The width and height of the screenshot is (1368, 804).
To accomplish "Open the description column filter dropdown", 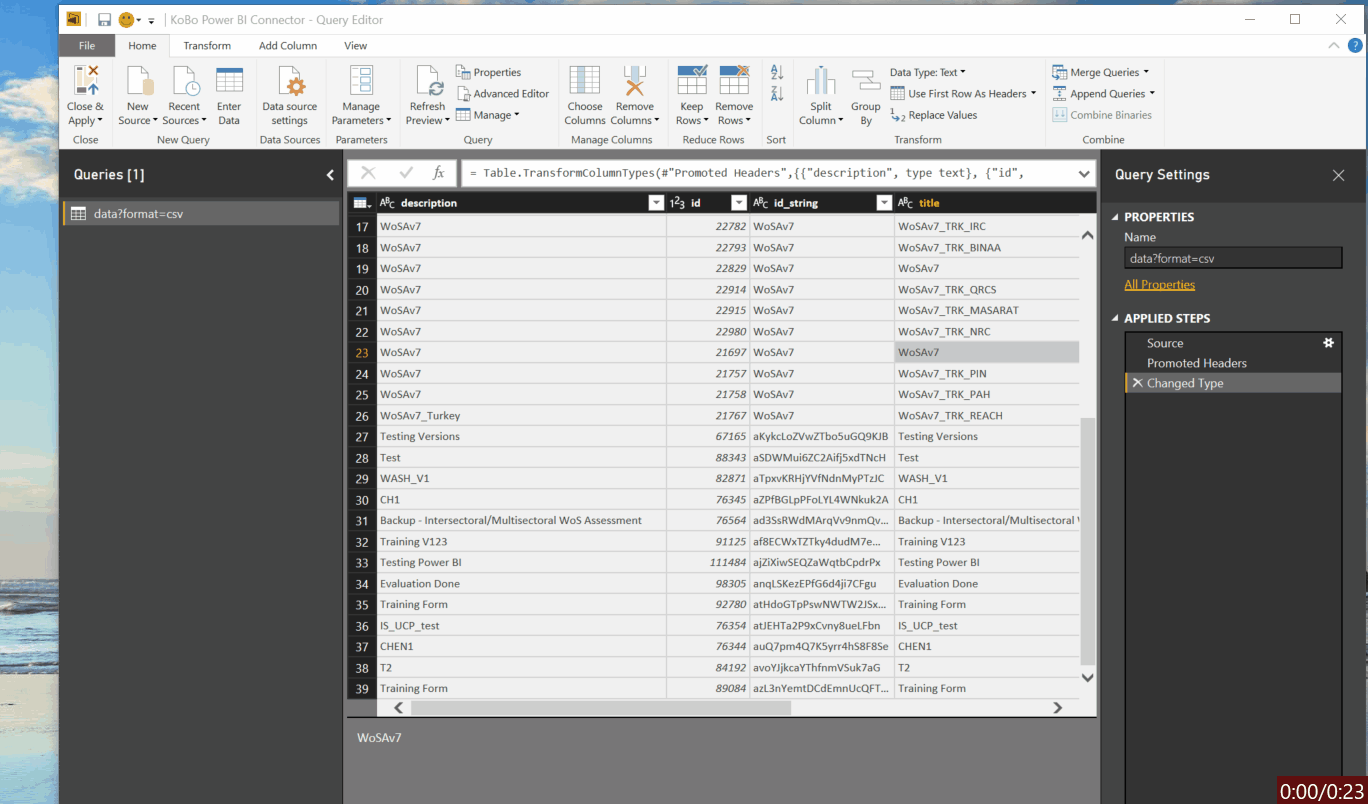I will (656, 203).
